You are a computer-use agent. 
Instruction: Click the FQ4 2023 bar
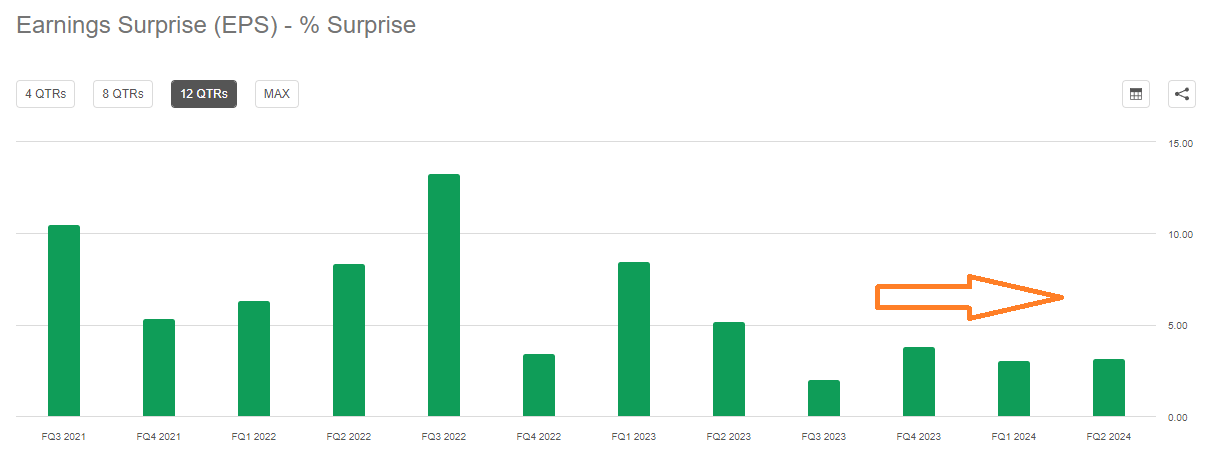point(919,381)
